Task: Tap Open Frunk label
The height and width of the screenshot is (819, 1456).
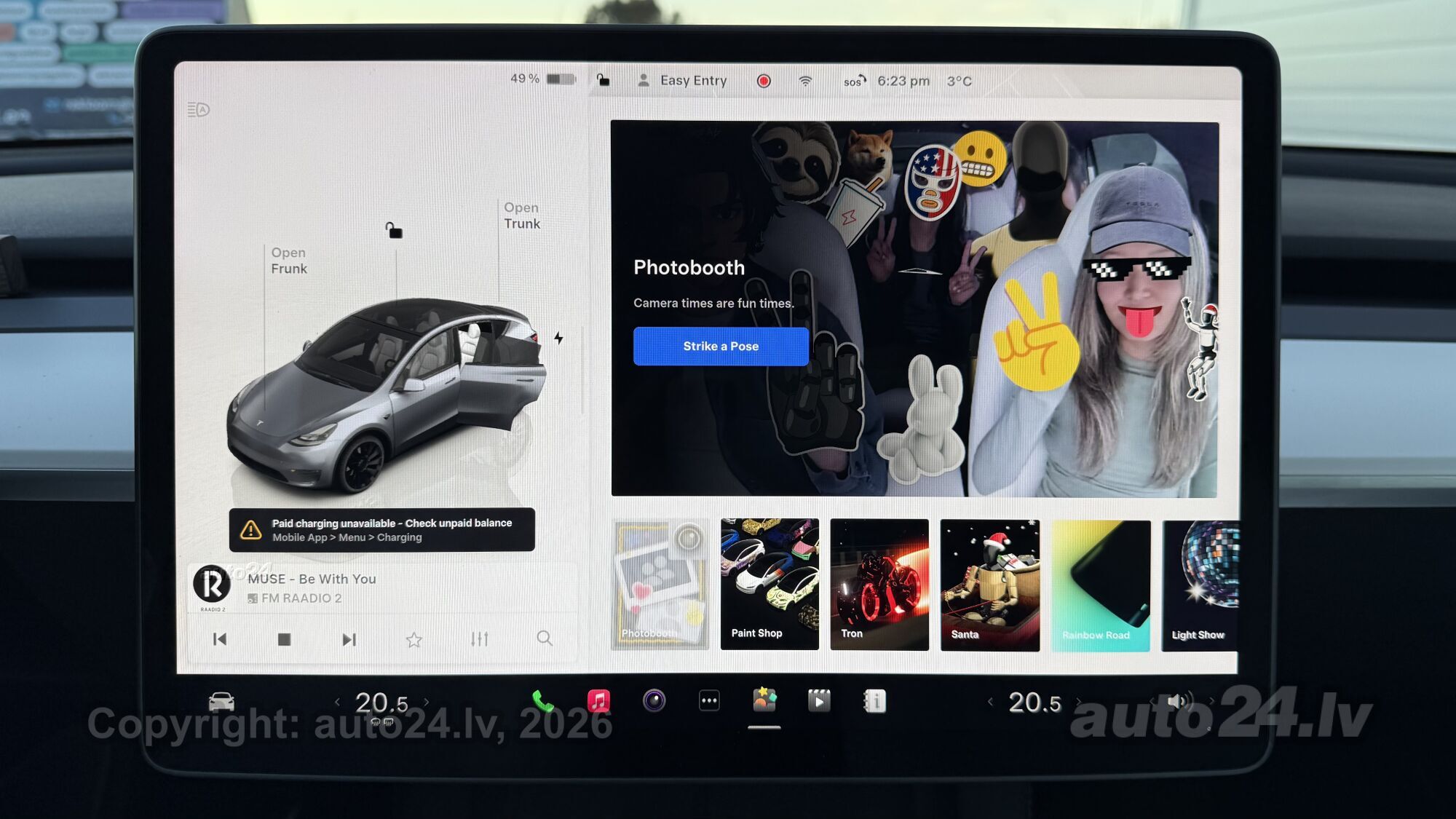Action: pyautogui.click(x=289, y=261)
